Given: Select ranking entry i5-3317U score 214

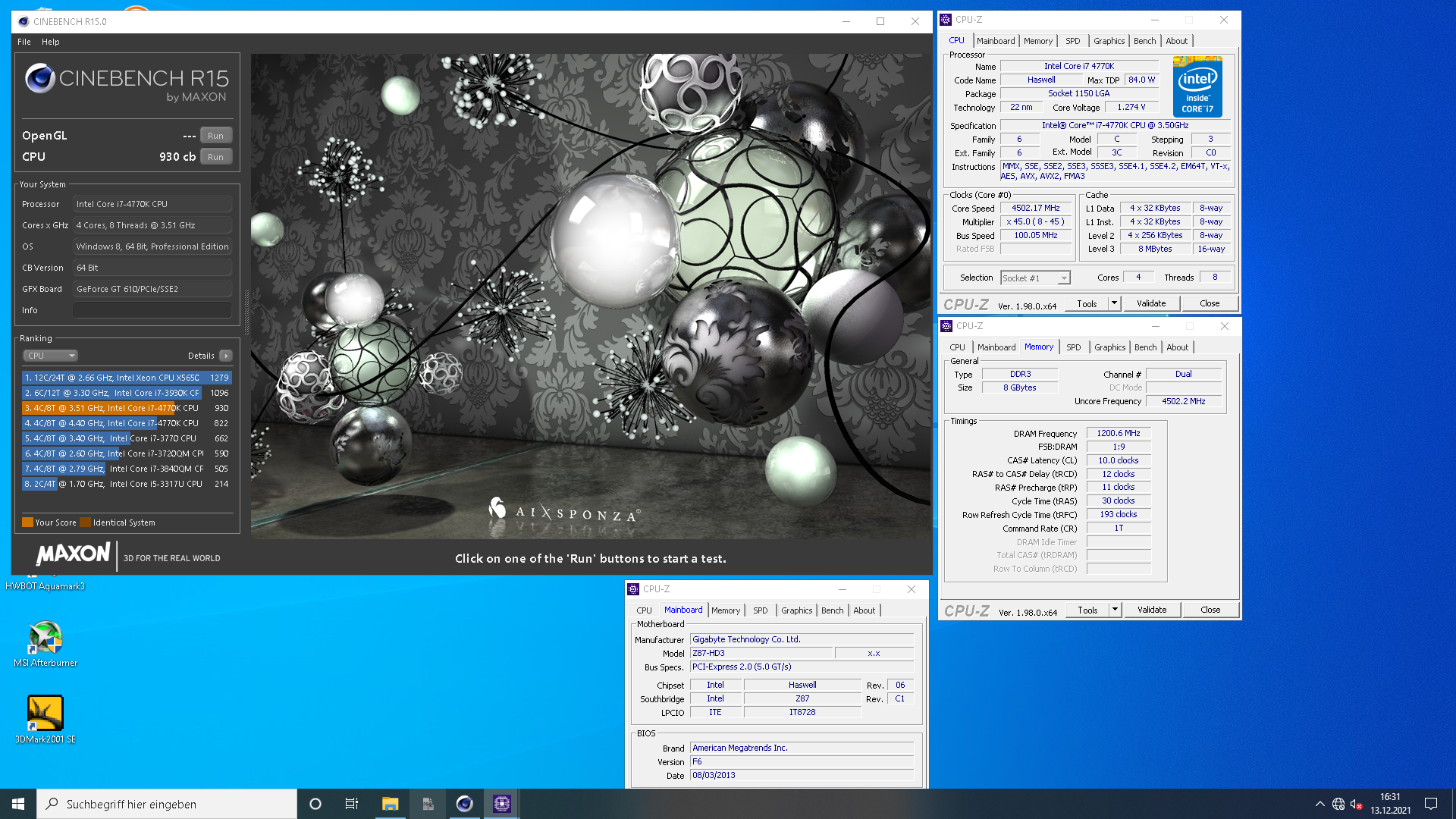Looking at the screenshot, I should 127,484.
